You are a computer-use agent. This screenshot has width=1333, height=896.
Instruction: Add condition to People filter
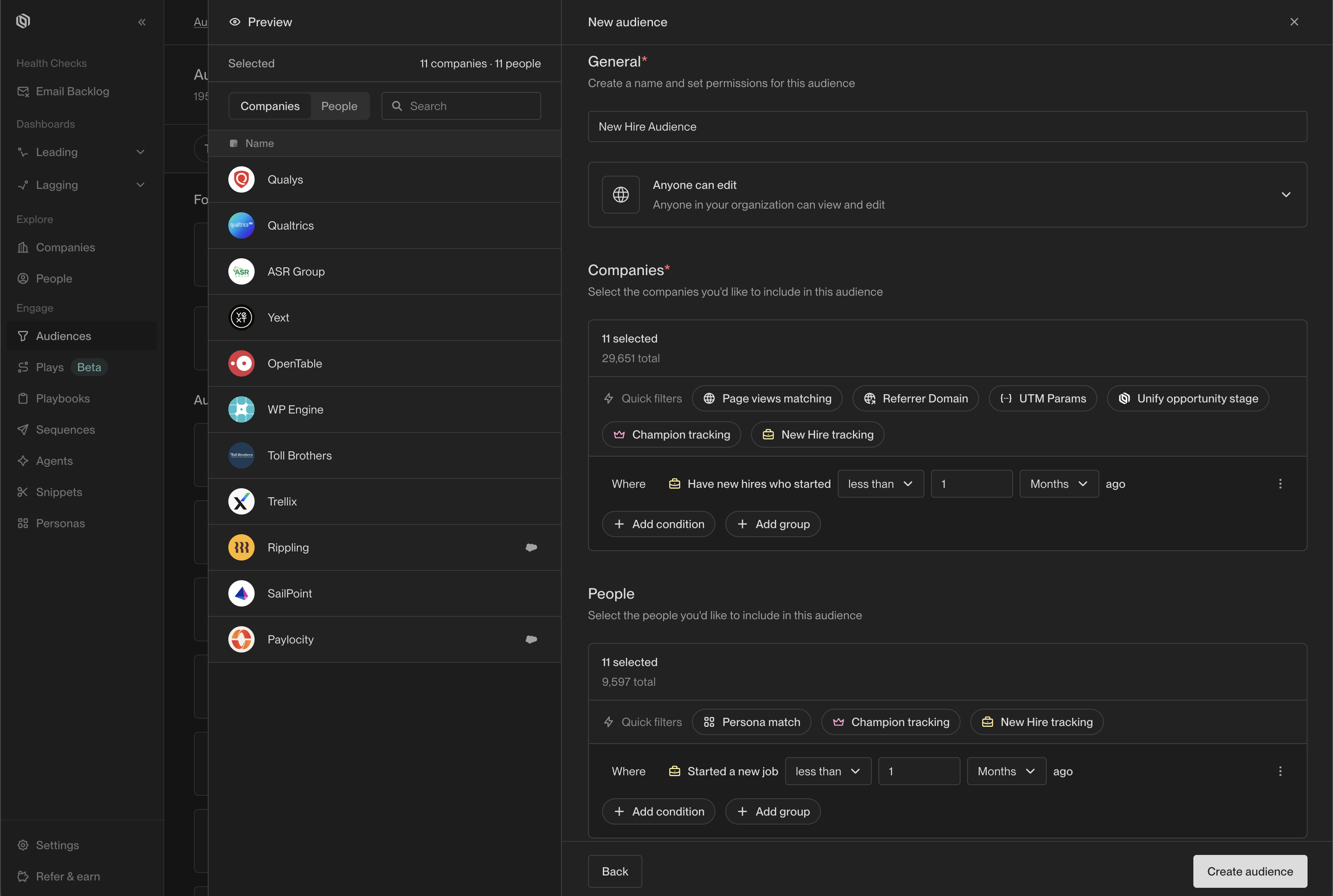click(x=659, y=812)
